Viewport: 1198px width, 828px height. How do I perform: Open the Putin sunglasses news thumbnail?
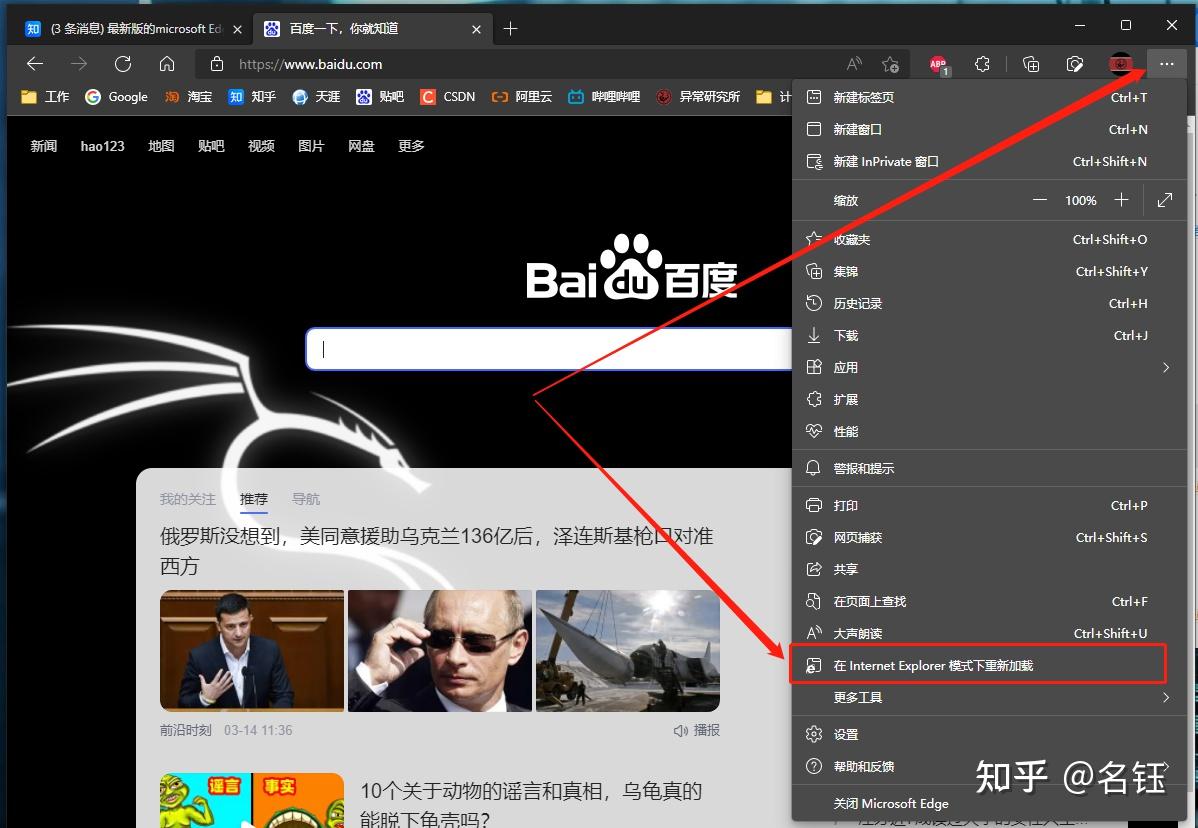point(439,651)
